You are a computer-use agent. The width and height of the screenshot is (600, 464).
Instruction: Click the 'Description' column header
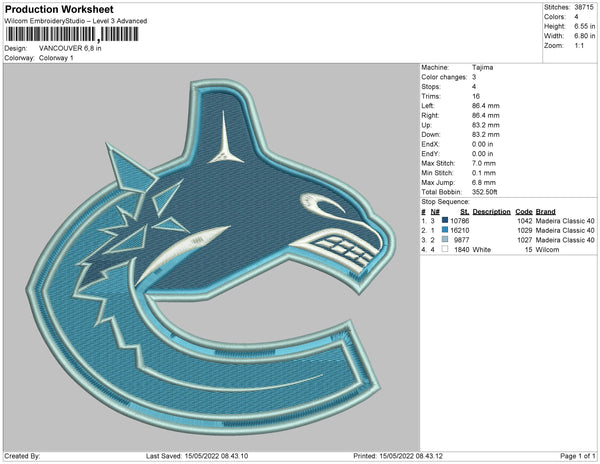click(x=491, y=212)
